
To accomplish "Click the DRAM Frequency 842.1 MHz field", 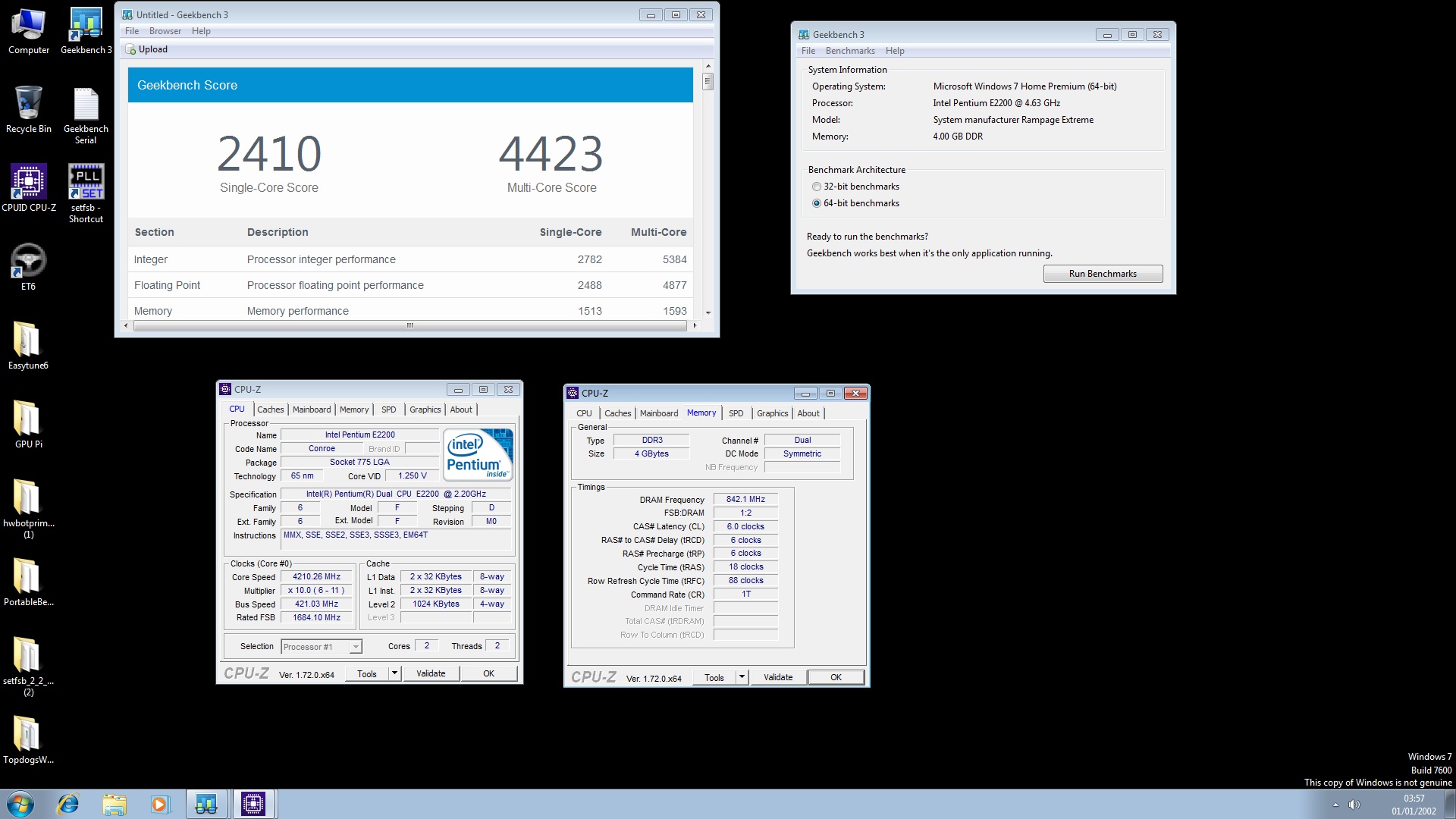I will 745,499.
